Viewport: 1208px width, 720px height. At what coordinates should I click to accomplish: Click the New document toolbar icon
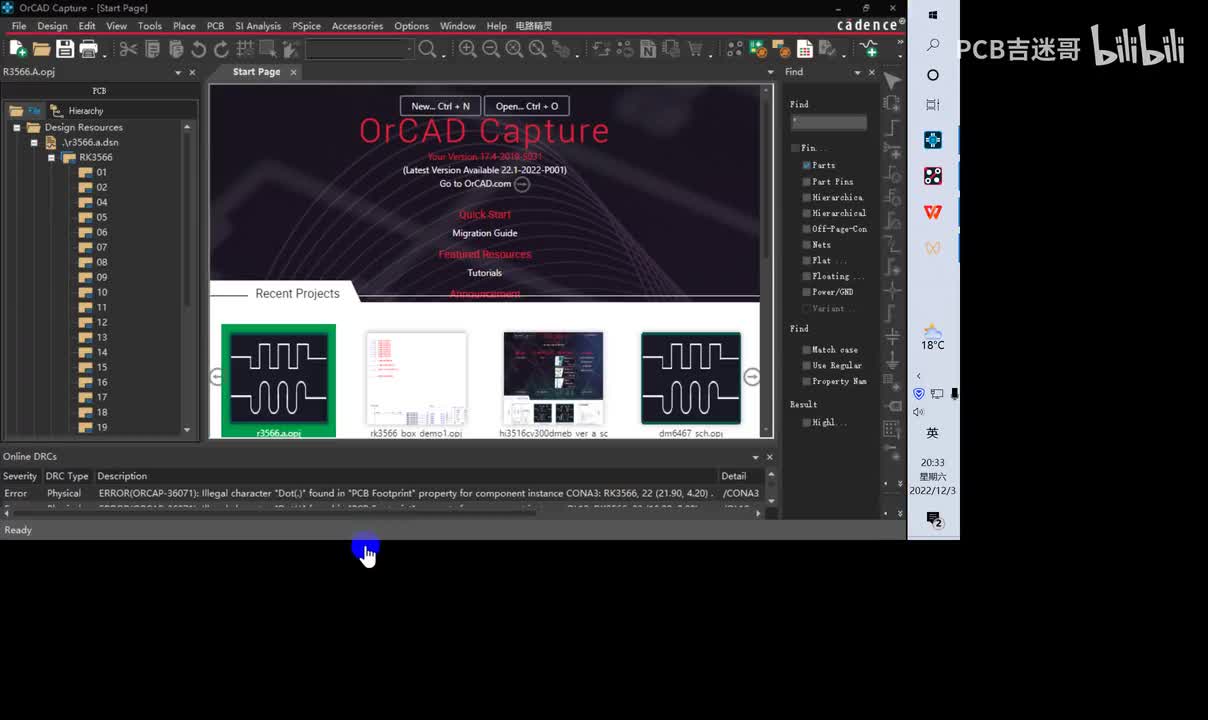tap(17, 48)
